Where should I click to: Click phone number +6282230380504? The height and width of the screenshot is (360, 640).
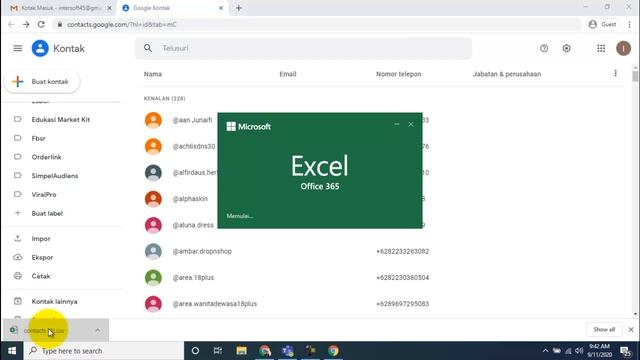coord(402,278)
